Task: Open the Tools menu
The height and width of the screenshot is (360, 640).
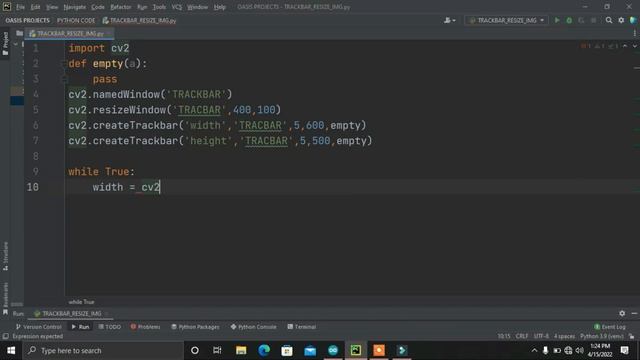Action: (x=159, y=7)
